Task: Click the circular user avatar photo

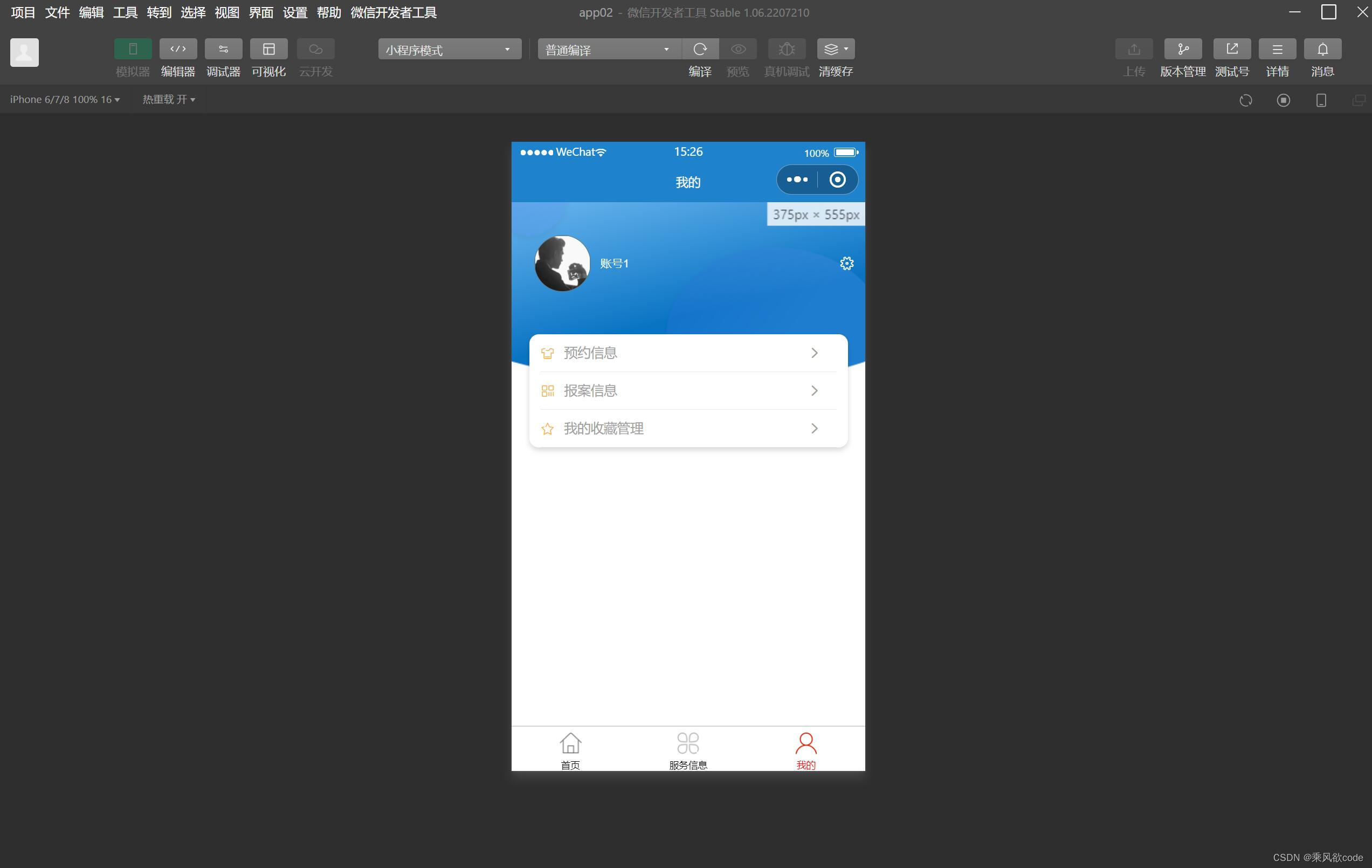Action: tap(562, 263)
